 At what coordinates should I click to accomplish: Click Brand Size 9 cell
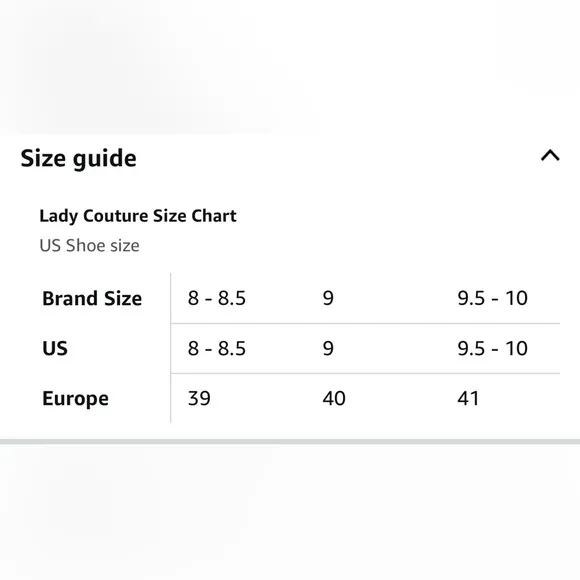tap(328, 298)
